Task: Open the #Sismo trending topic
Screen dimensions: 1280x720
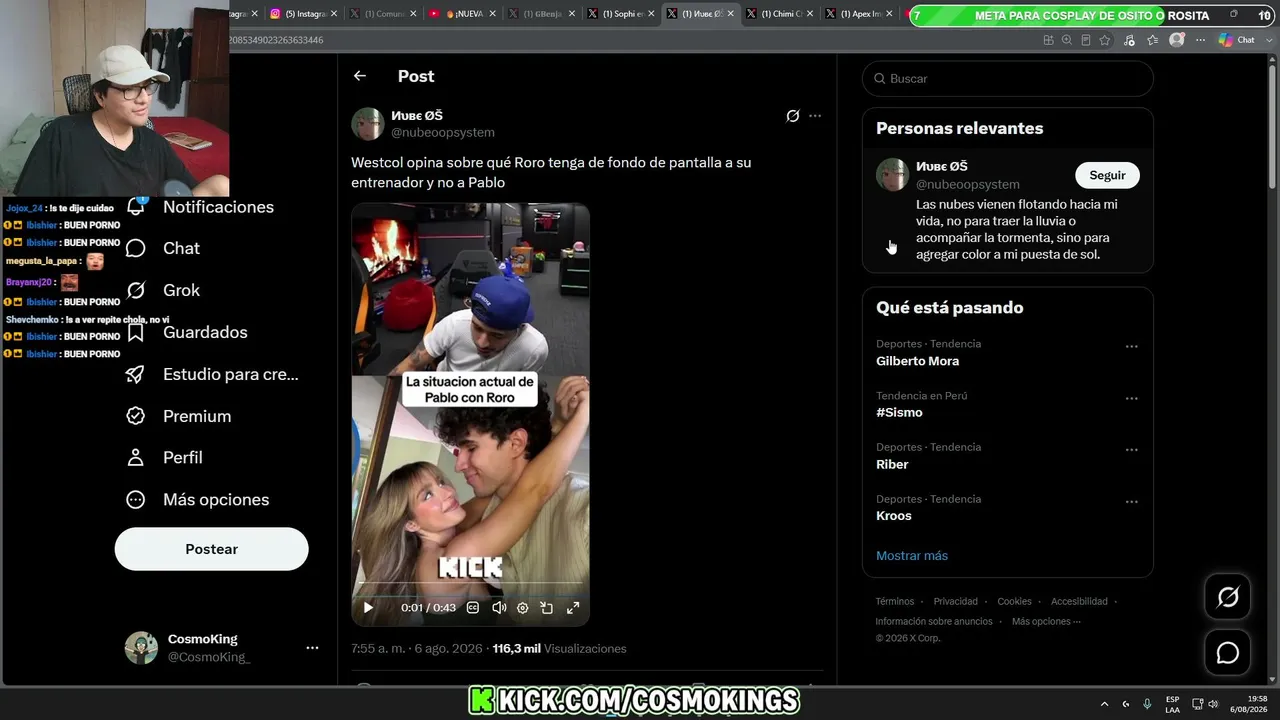Action: tap(899, 412)
